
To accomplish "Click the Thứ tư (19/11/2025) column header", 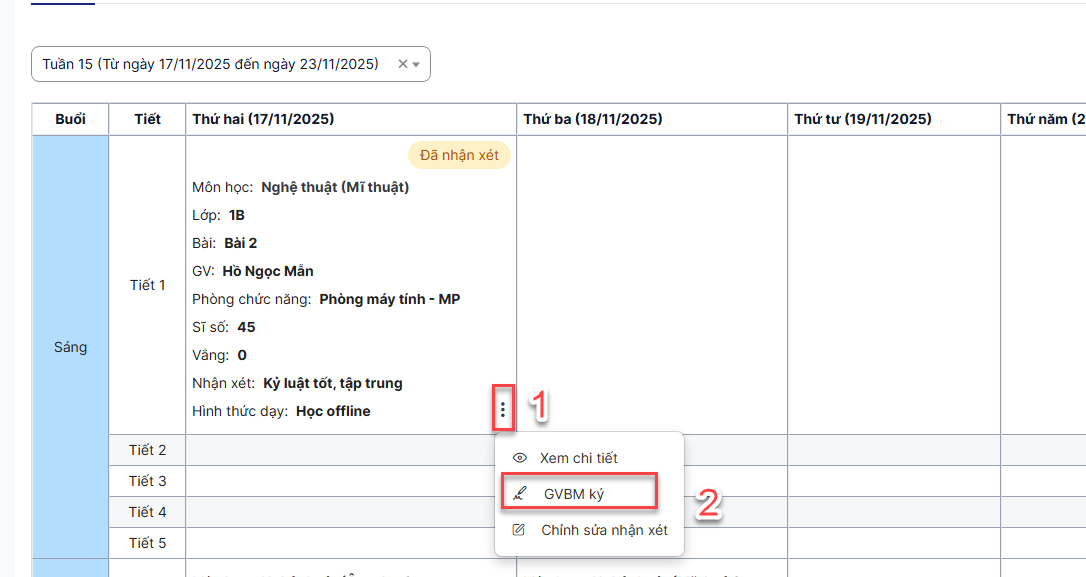I will [863, 119].
